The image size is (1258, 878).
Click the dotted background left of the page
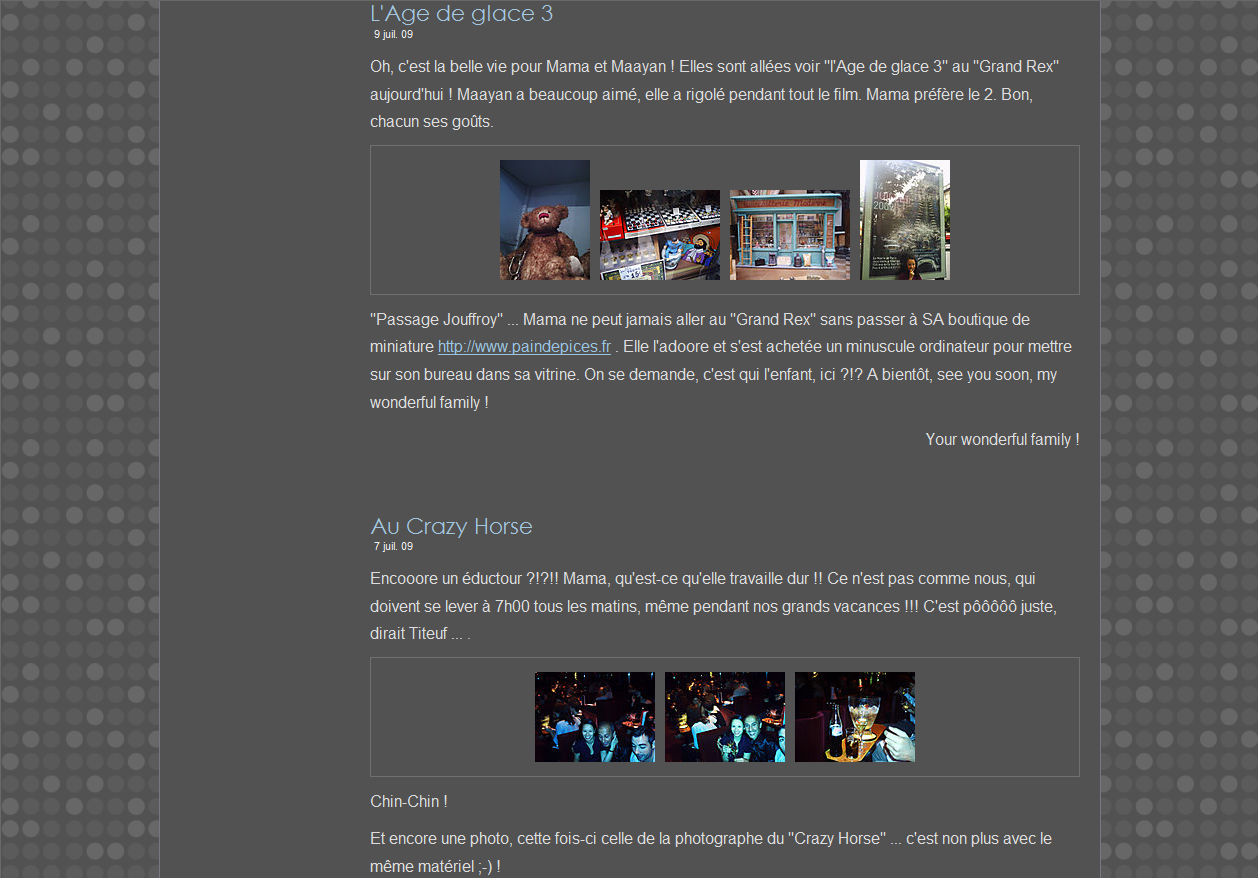[x=78, y=440]
